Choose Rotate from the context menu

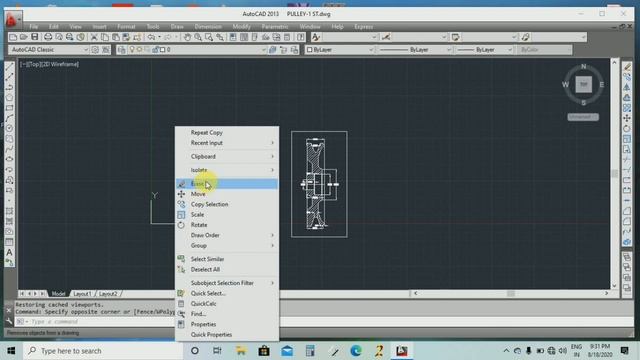[x=227, y=225]
